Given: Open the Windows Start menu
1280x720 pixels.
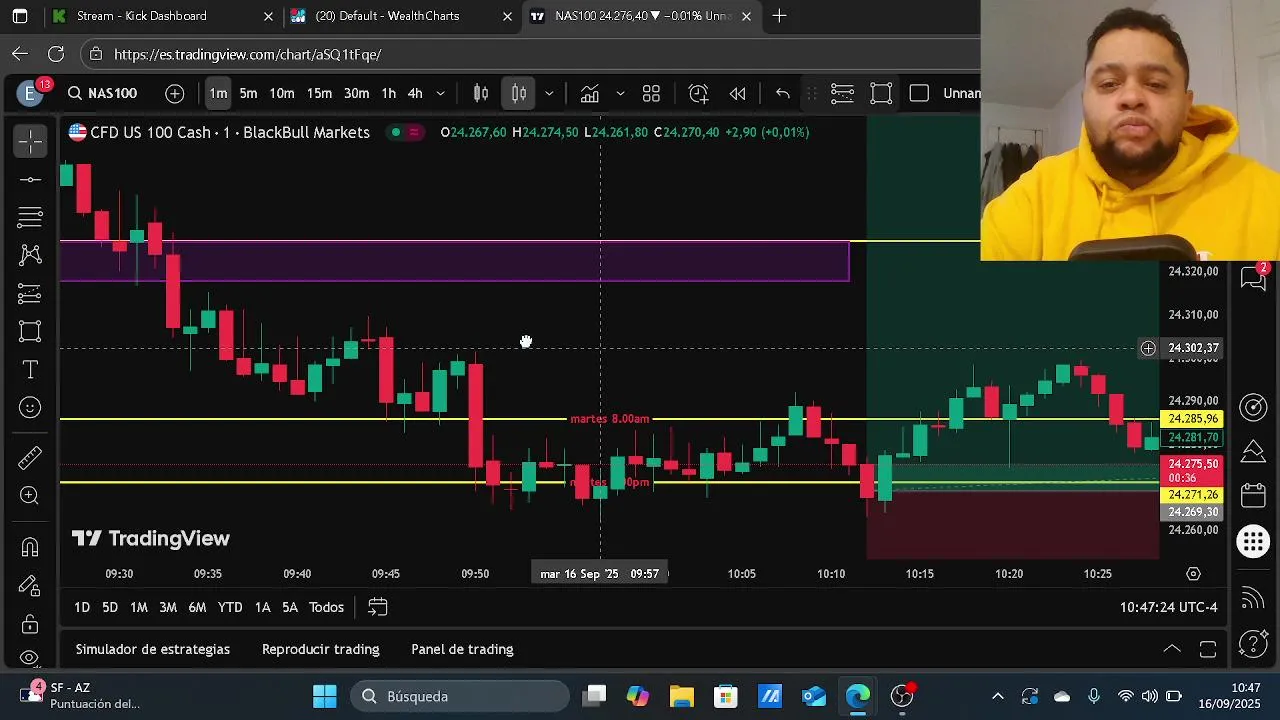Looking at the screenshot, I should pos(325,696).
